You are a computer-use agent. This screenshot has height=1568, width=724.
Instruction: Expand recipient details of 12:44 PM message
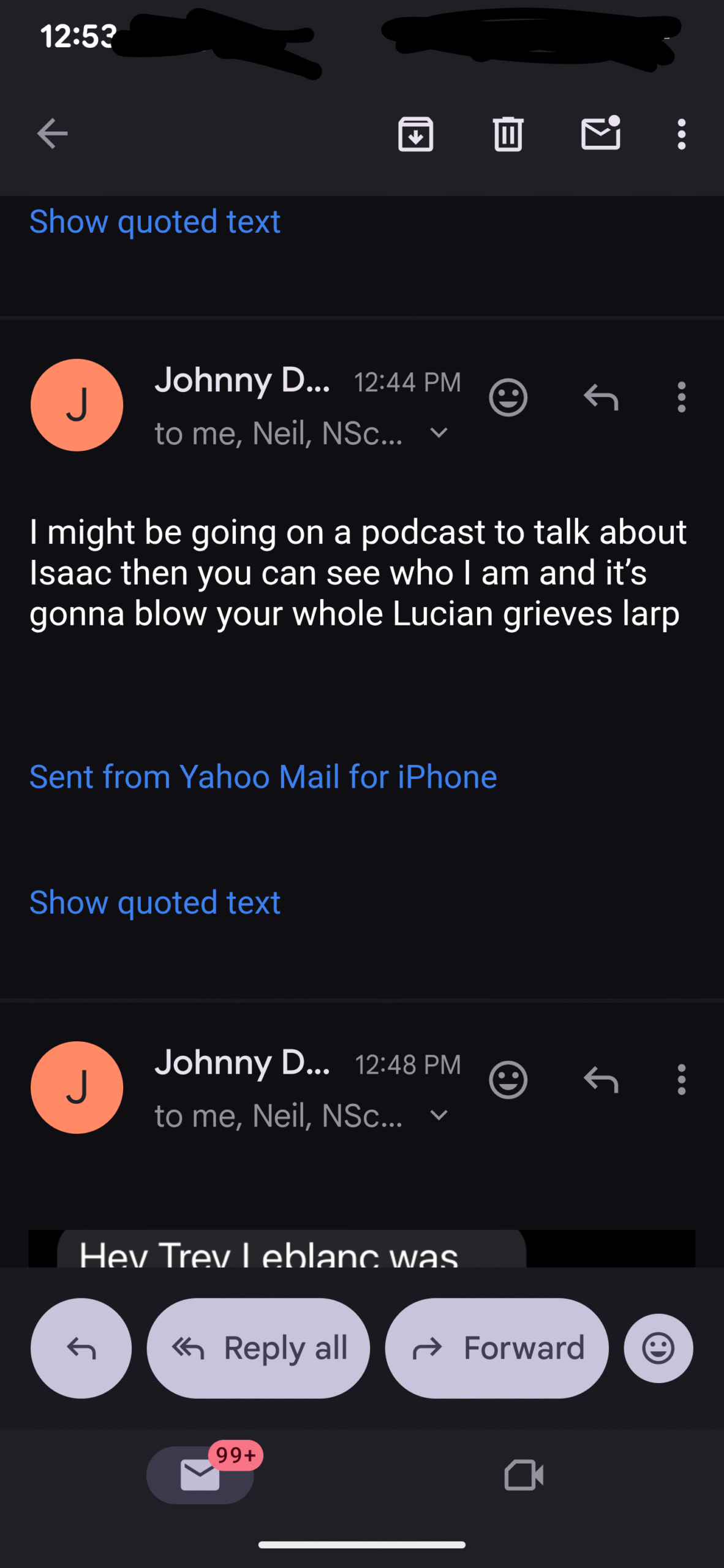[439, 434]
